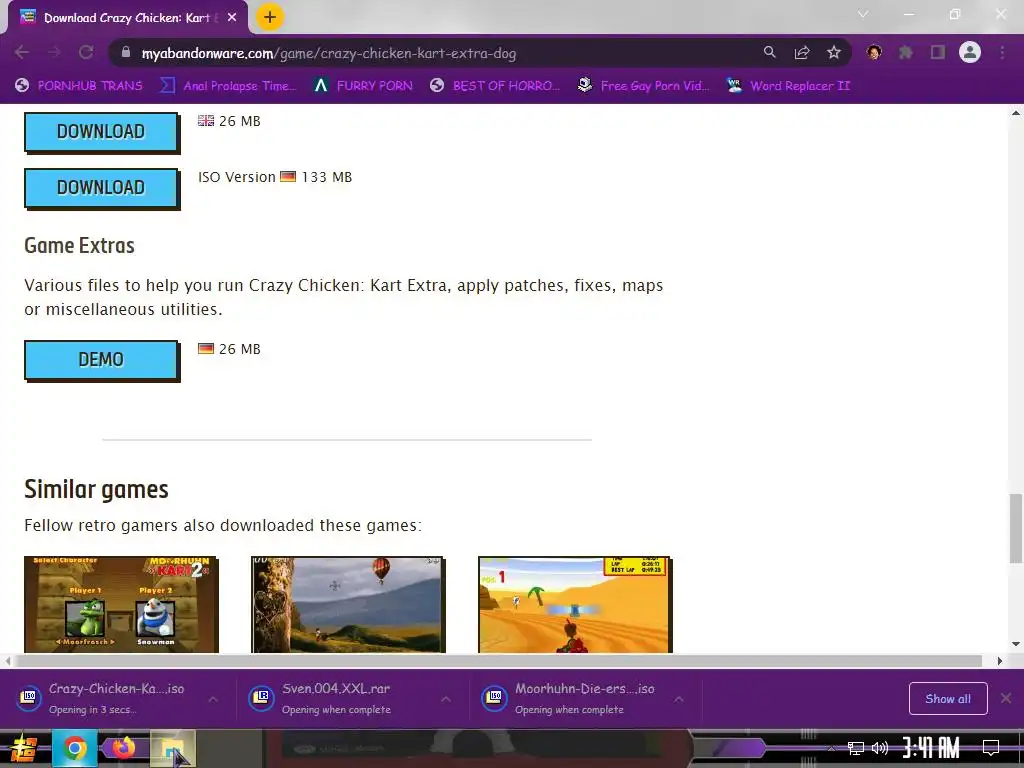This screenshot has width=1024, height=768.
Task: Expand options for Sven.004.XXL.rar download
Action: [446, 699]
